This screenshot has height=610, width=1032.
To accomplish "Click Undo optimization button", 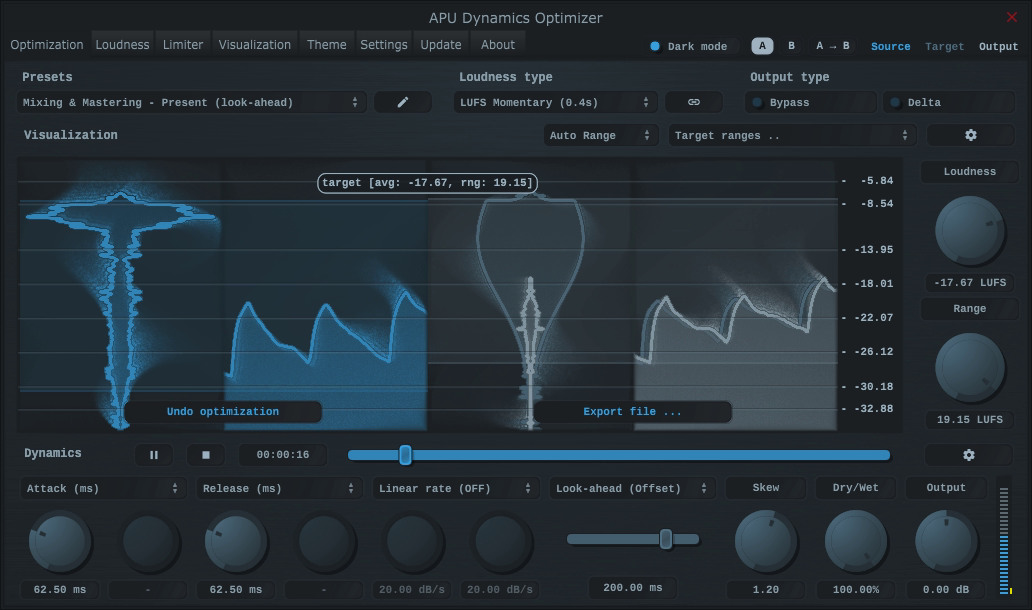I will pos(222,411).
